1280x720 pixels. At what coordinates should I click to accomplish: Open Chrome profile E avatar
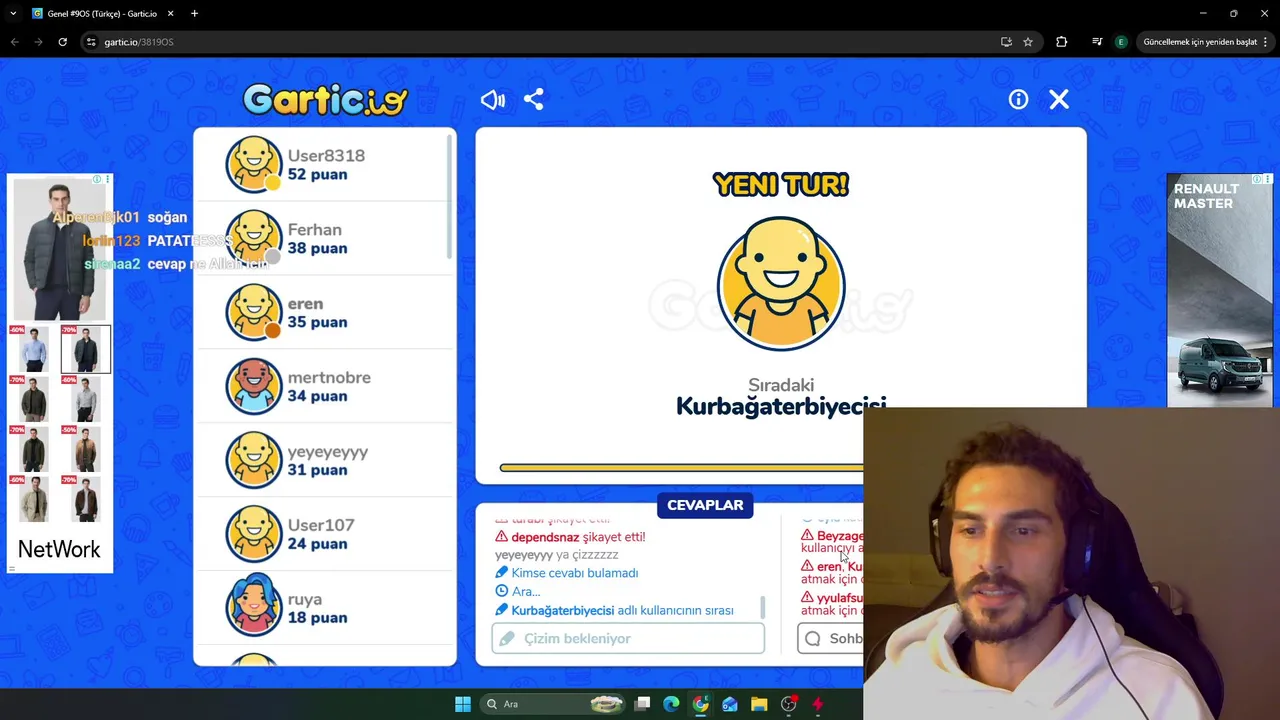1121,42
